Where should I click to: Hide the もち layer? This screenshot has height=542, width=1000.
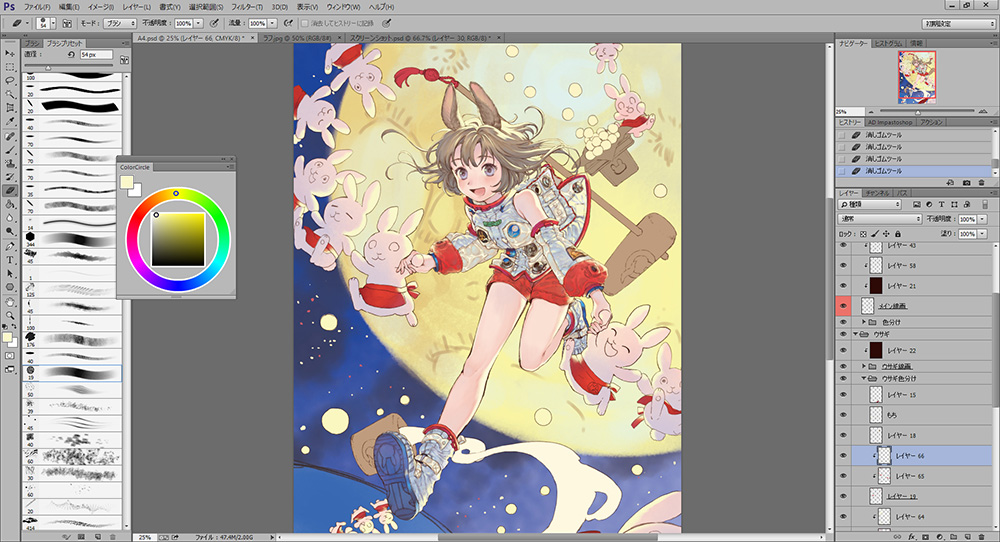(x=843, y=415)
